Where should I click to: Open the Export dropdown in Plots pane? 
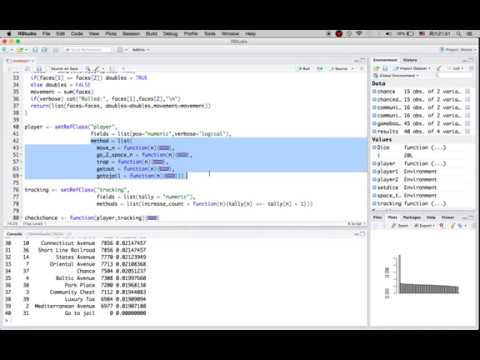(x=424, y=226)
